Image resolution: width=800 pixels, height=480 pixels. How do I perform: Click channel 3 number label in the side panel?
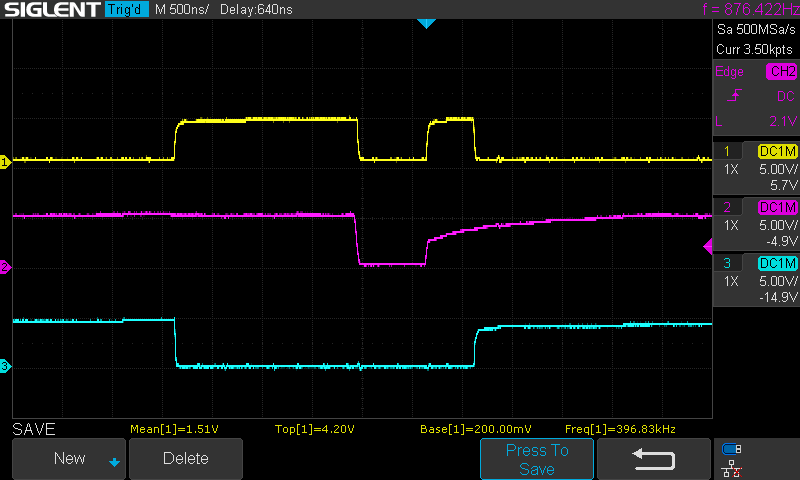(727, 263)
